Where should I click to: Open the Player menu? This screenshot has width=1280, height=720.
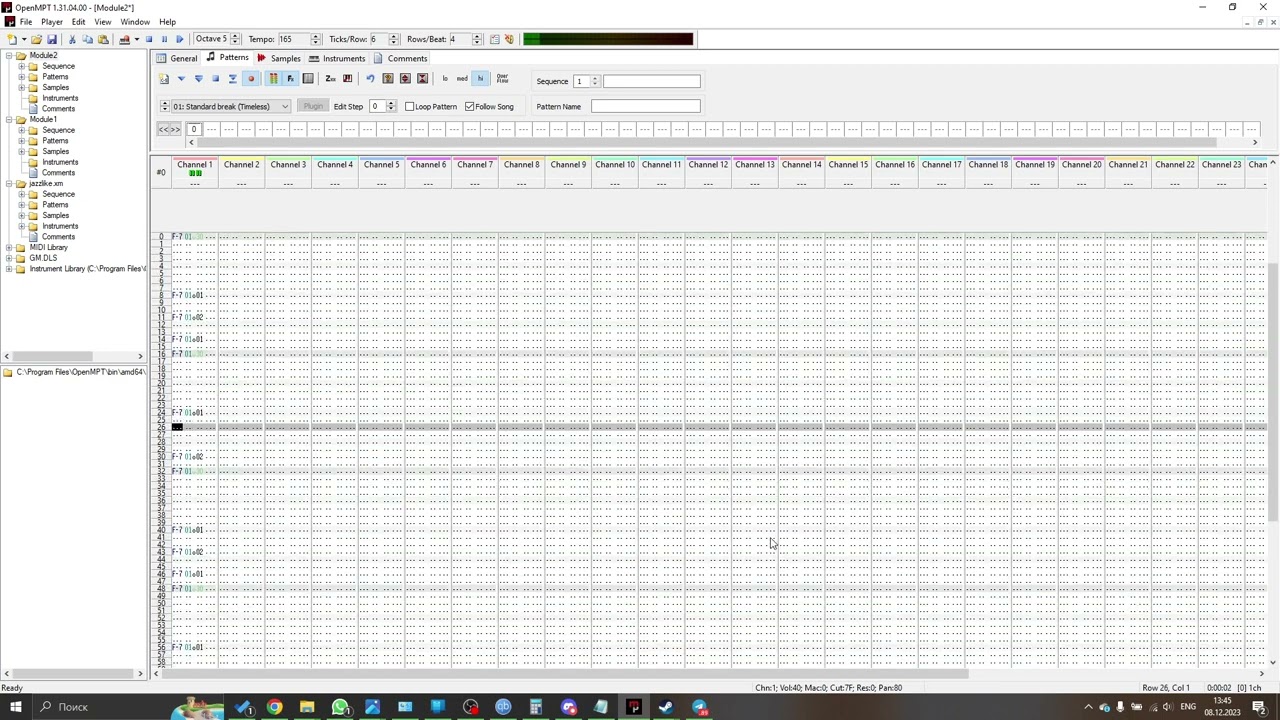pos(51,22)
